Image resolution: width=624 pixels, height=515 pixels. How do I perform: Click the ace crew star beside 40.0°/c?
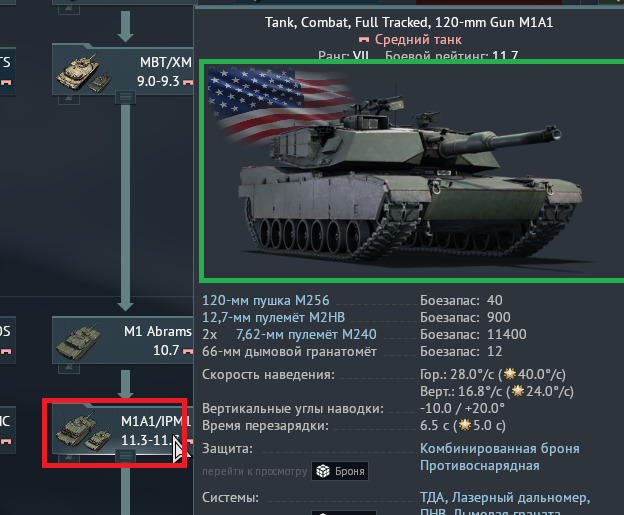pos(509,374)
